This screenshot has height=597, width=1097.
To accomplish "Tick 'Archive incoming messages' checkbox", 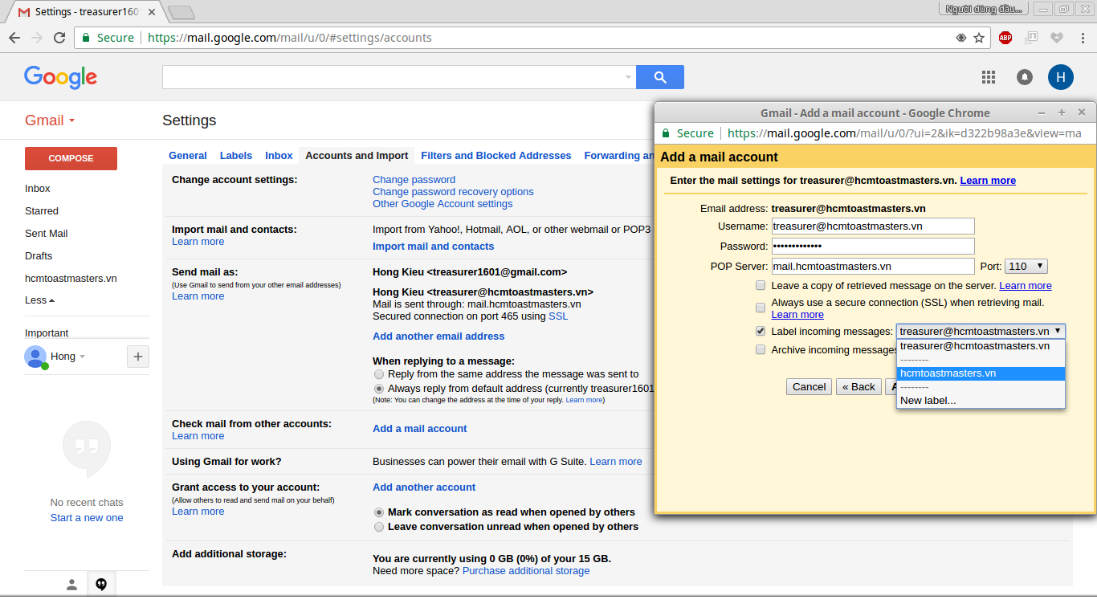I will coord(760,349).
